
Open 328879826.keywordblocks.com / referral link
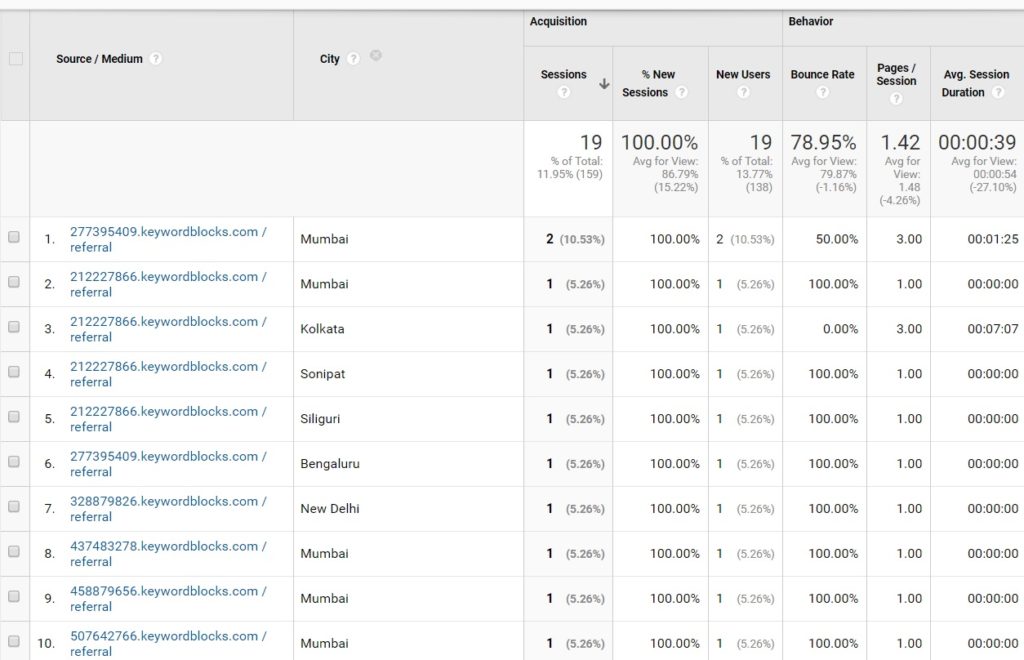click(x=168, y=509)
